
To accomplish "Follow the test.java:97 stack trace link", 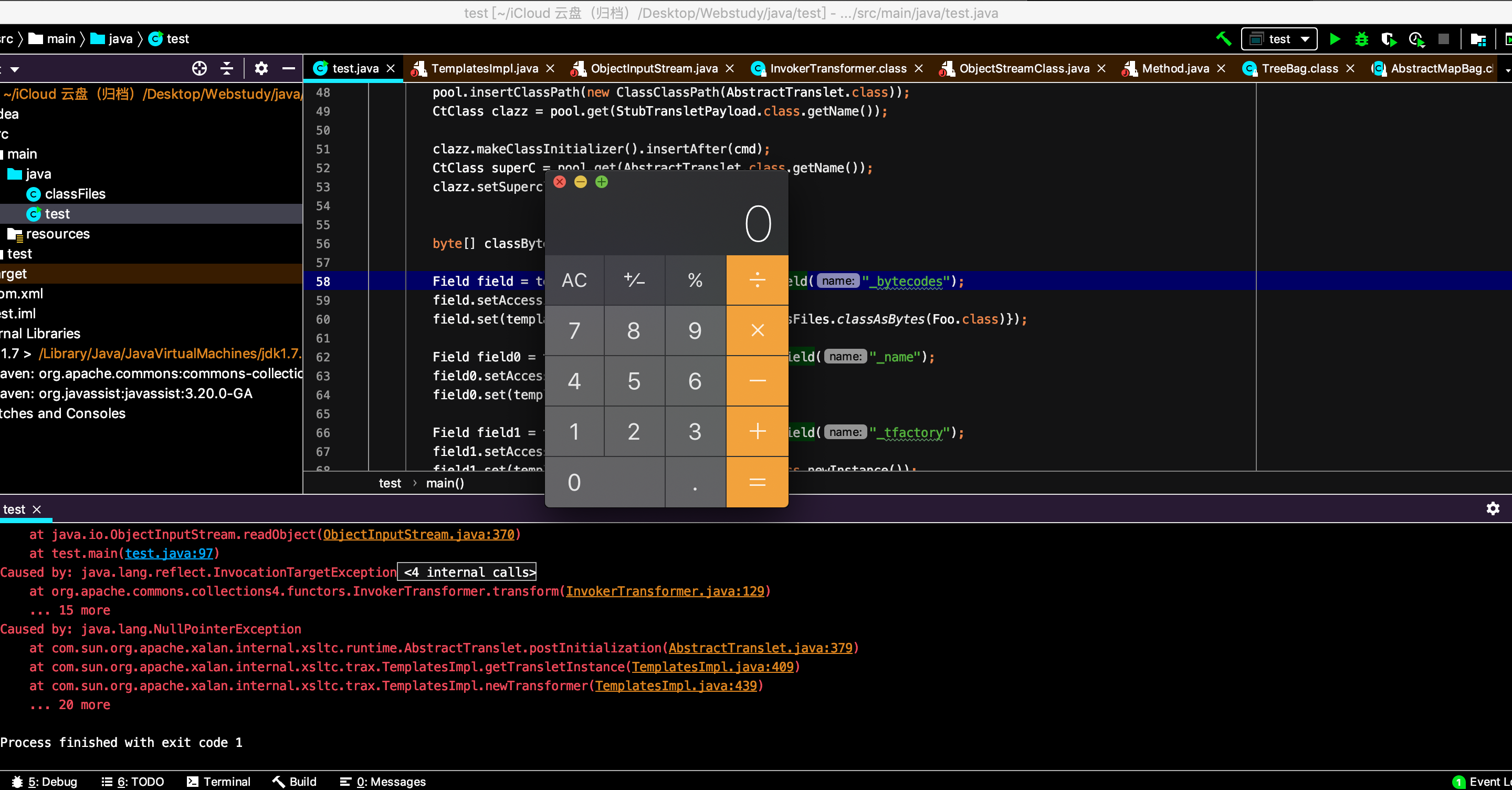I will [169, 553].
